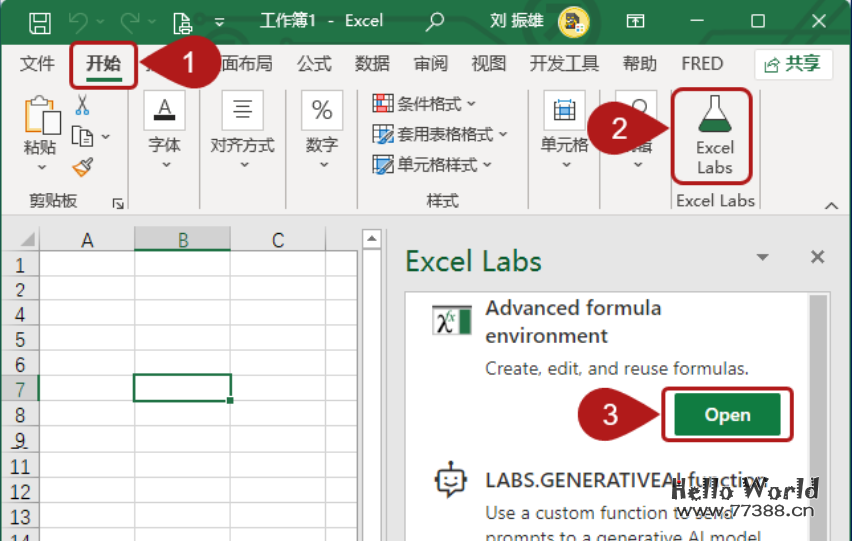Select row 12 header
852x541 pixels.
[x=20, y=492]
